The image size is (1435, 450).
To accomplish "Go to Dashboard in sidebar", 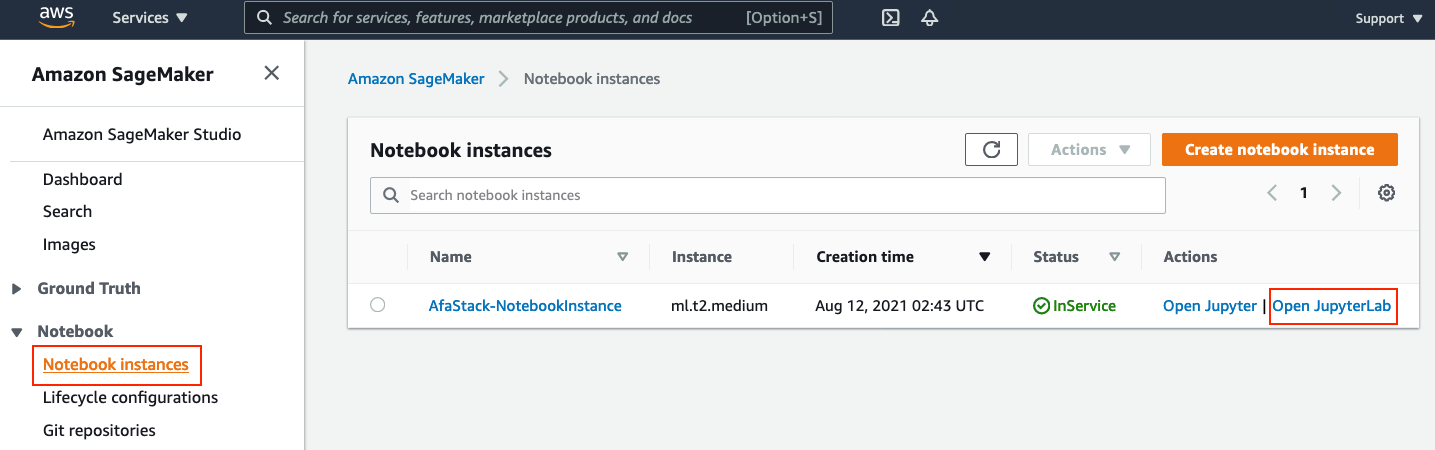I will pos(83,179).
